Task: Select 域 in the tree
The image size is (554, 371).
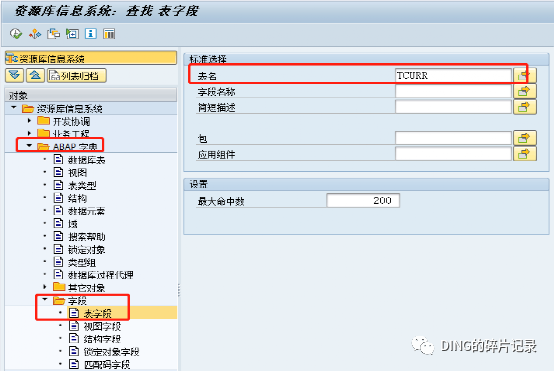Action: (x=73, y=224)
